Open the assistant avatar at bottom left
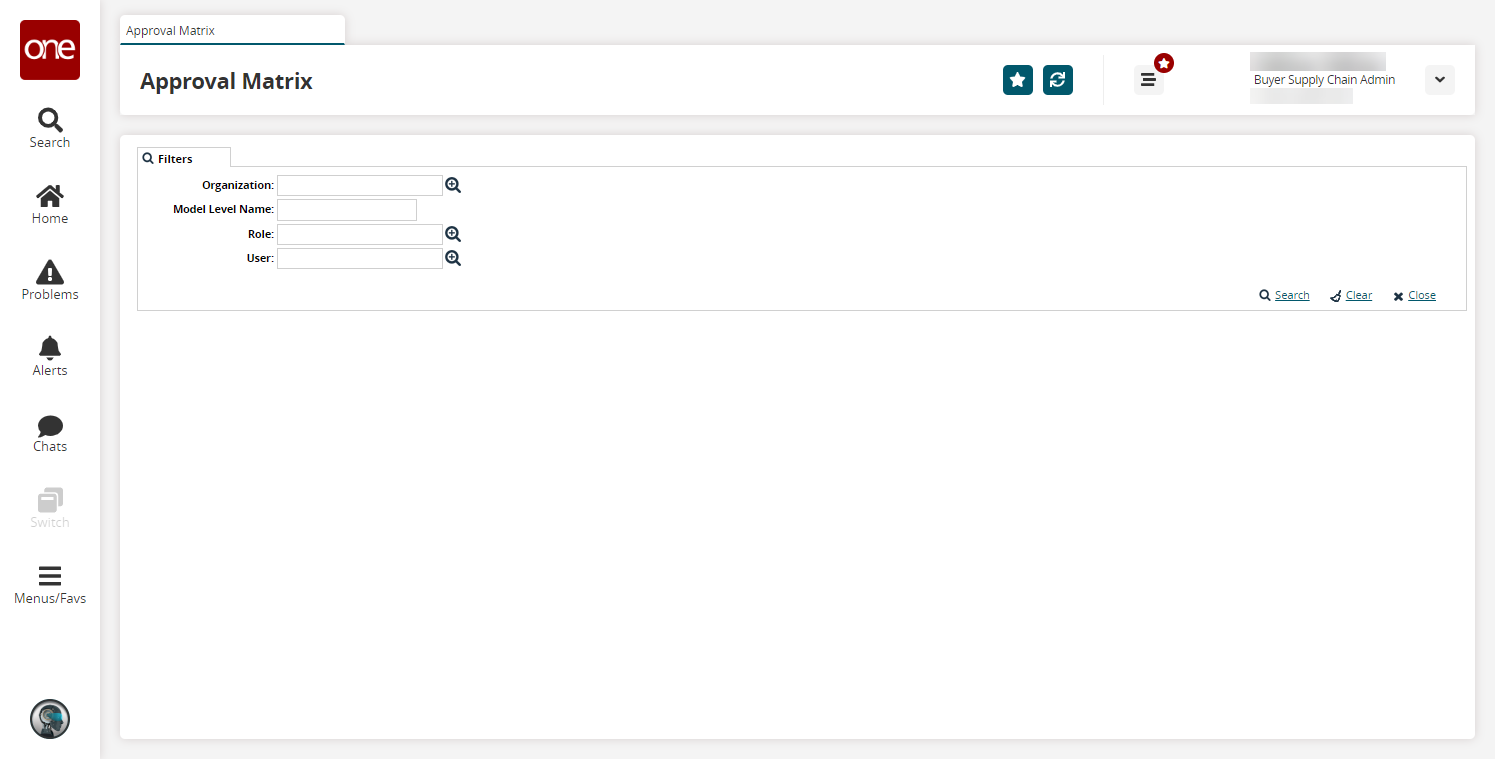 click(x=50, y=719)
